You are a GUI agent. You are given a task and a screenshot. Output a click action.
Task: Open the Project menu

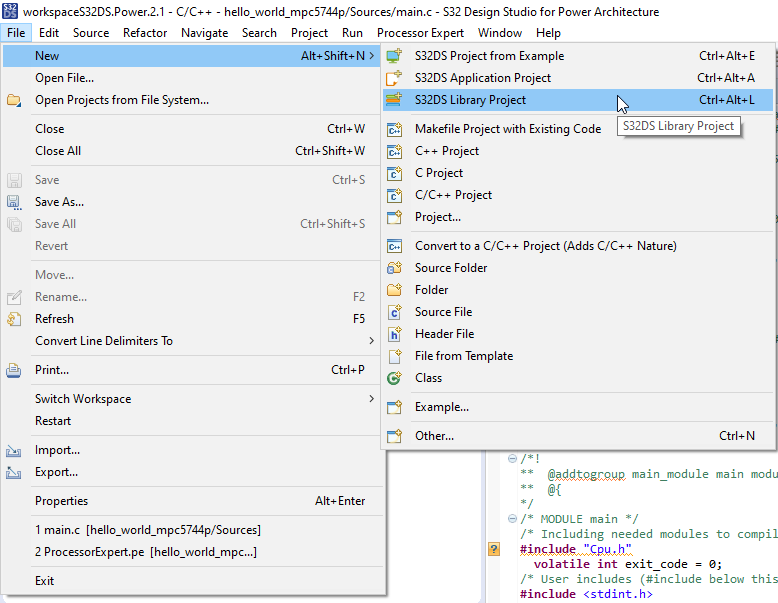(309, 33)
